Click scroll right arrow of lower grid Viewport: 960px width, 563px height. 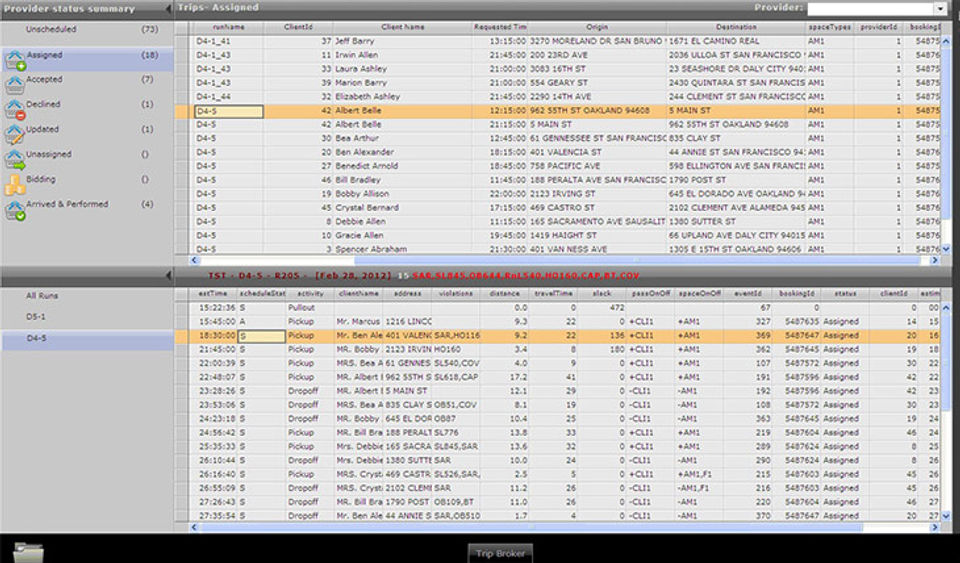coord(935,527)
